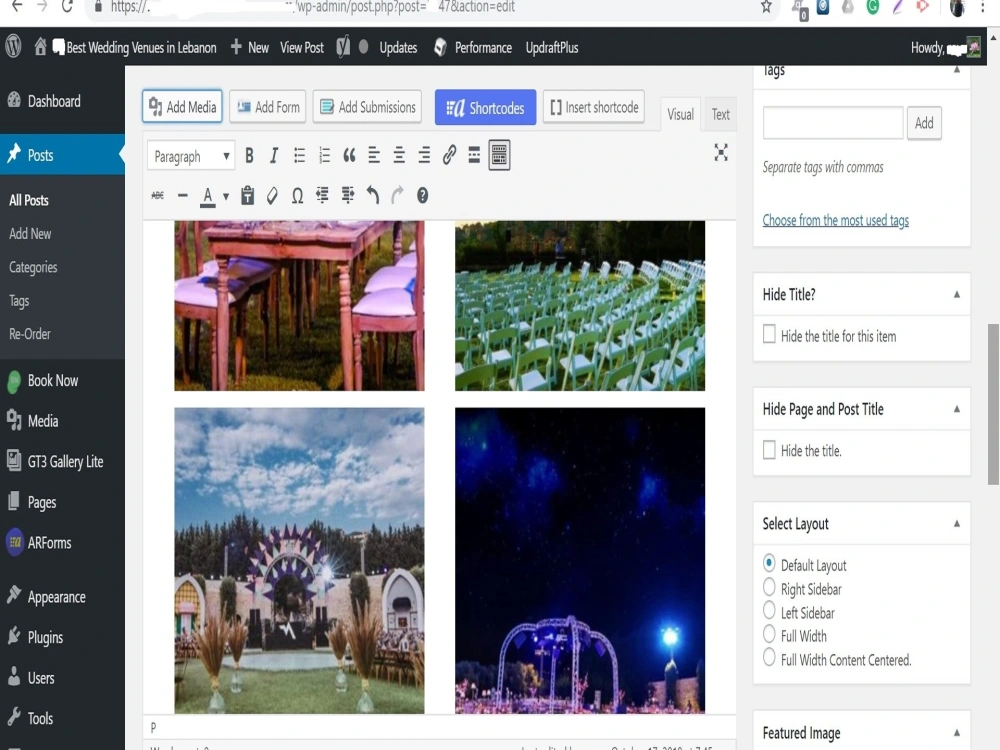Insert a special character (omega)
The height and width of the screenshot is (750, 1000).
pos(297,196)
